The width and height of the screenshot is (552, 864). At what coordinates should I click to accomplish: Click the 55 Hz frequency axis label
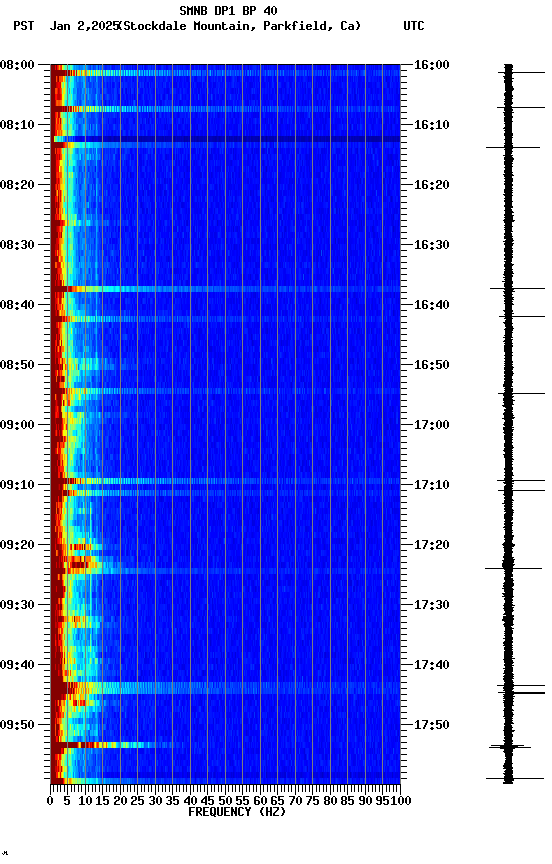click(242, 801)
